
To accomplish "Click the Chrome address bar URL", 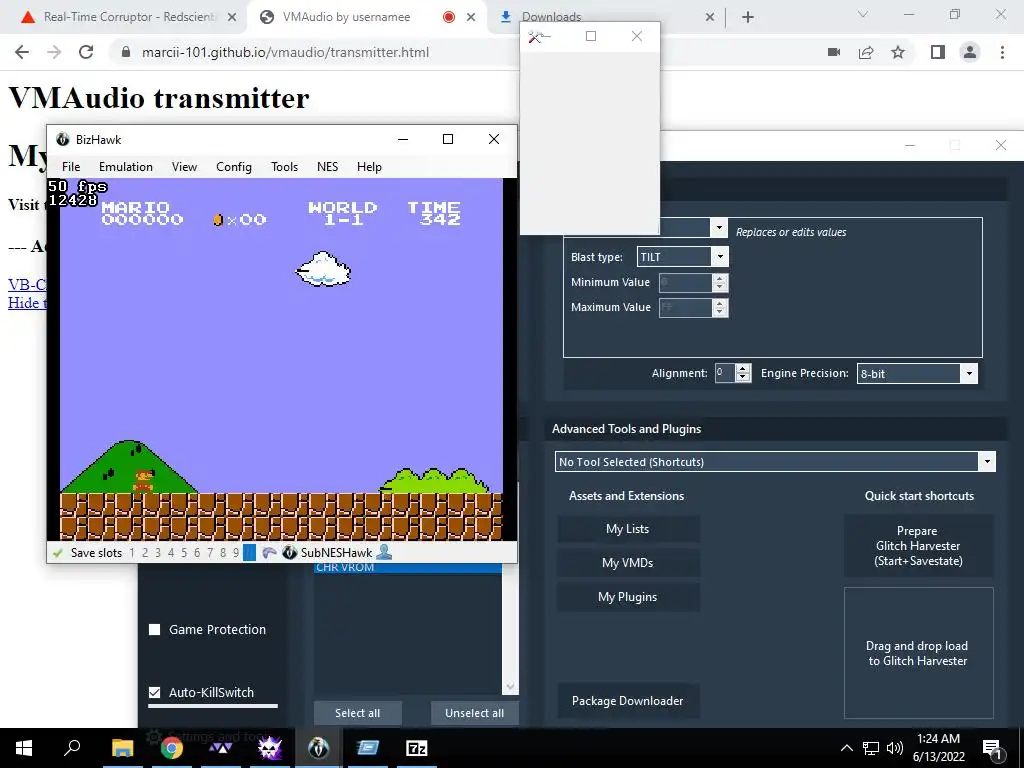I will (x=285, y=52).
